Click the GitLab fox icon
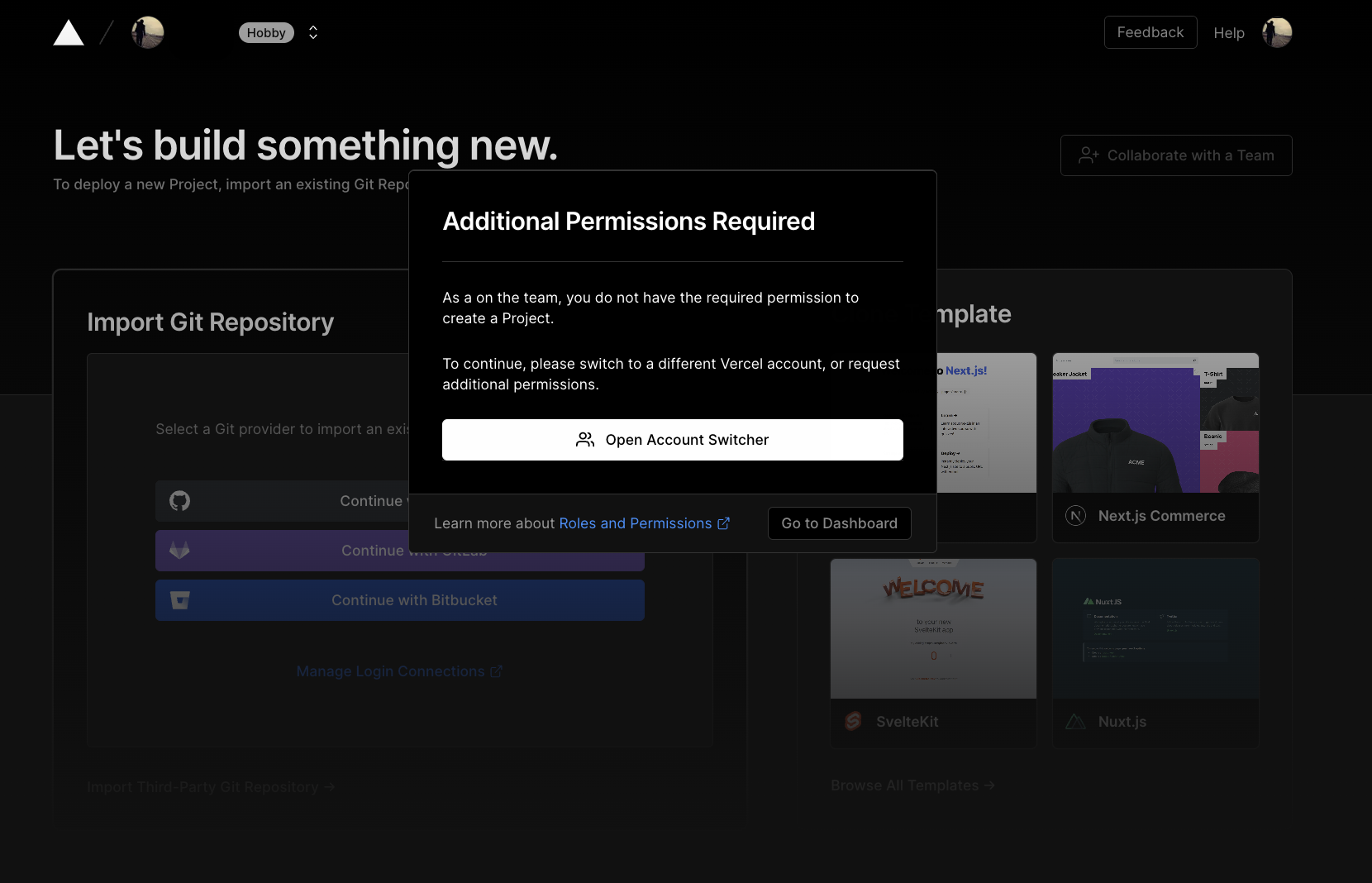The width and height of the screenshot is (1372, 883). [x=179, y=551]
